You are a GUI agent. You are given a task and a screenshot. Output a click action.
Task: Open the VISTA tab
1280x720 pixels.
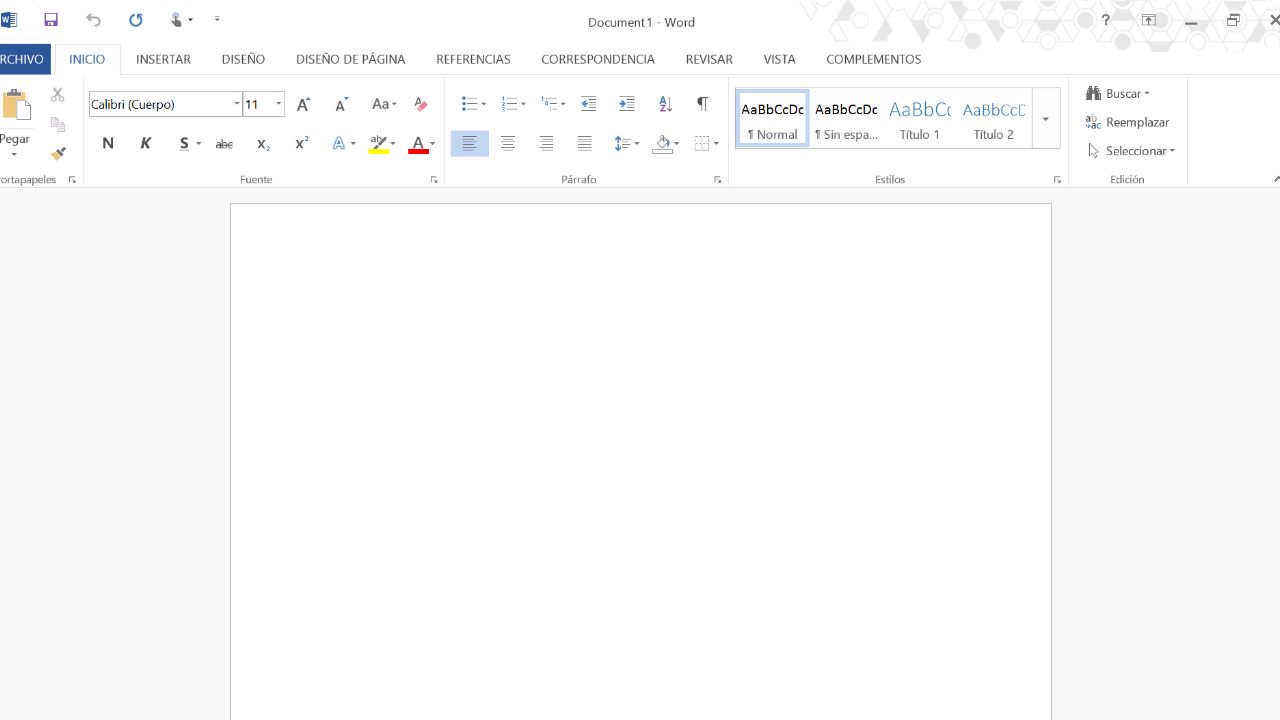[779, 59]
